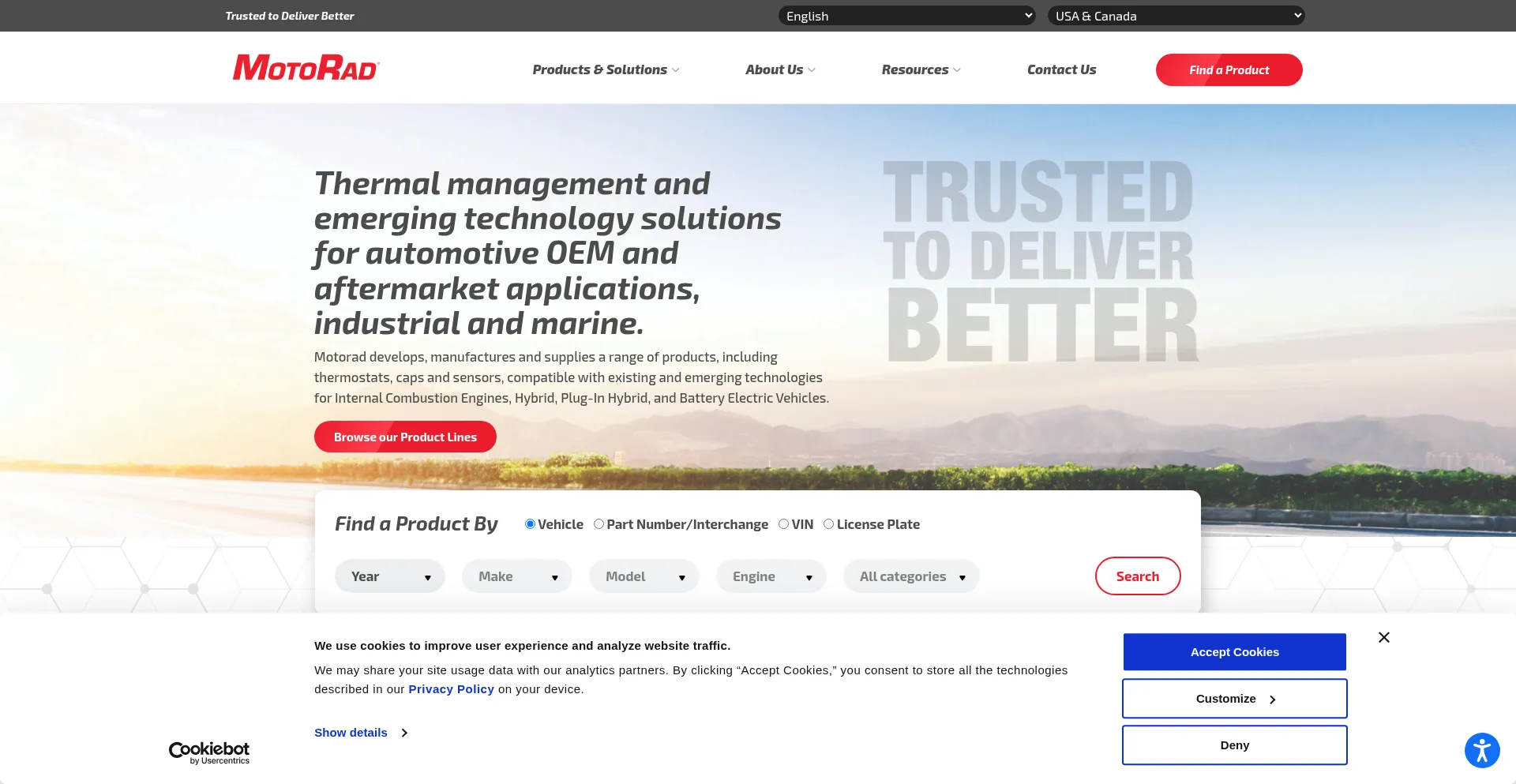The image size is (1516, 784).
Task: Click the chevron next to Resources
Action: pyautogui.click(x=957, y=70)
